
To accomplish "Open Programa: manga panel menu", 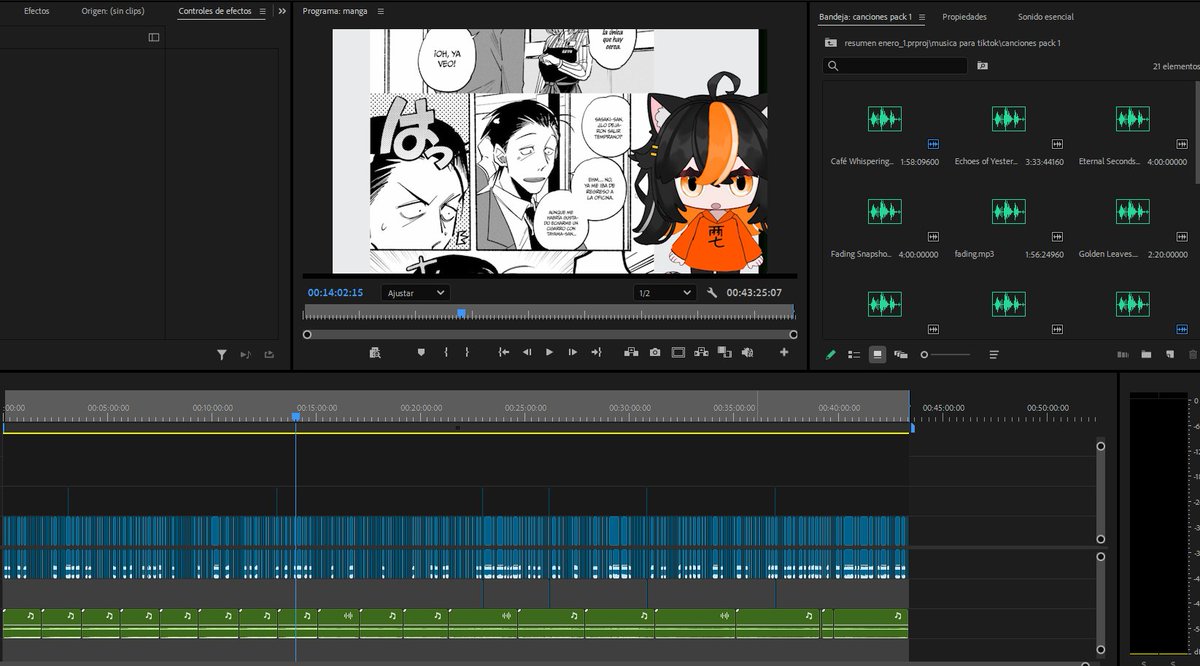I will point(380,11).
